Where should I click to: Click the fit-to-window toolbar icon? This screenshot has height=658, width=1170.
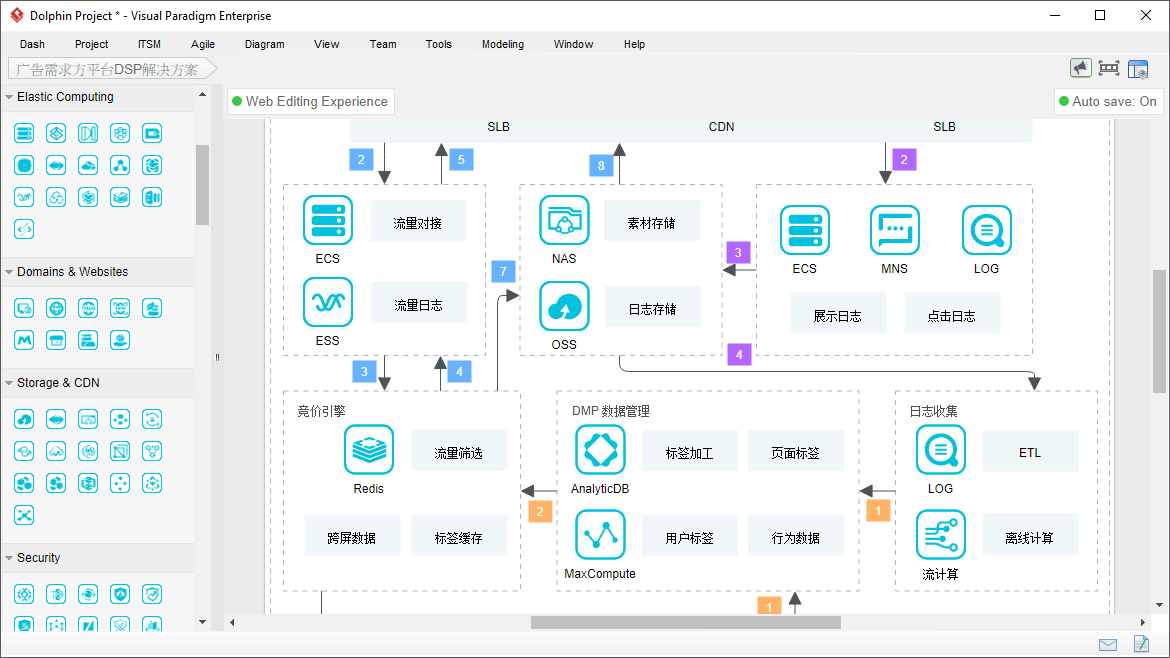pyautogui.click(x=1109, y=69)
